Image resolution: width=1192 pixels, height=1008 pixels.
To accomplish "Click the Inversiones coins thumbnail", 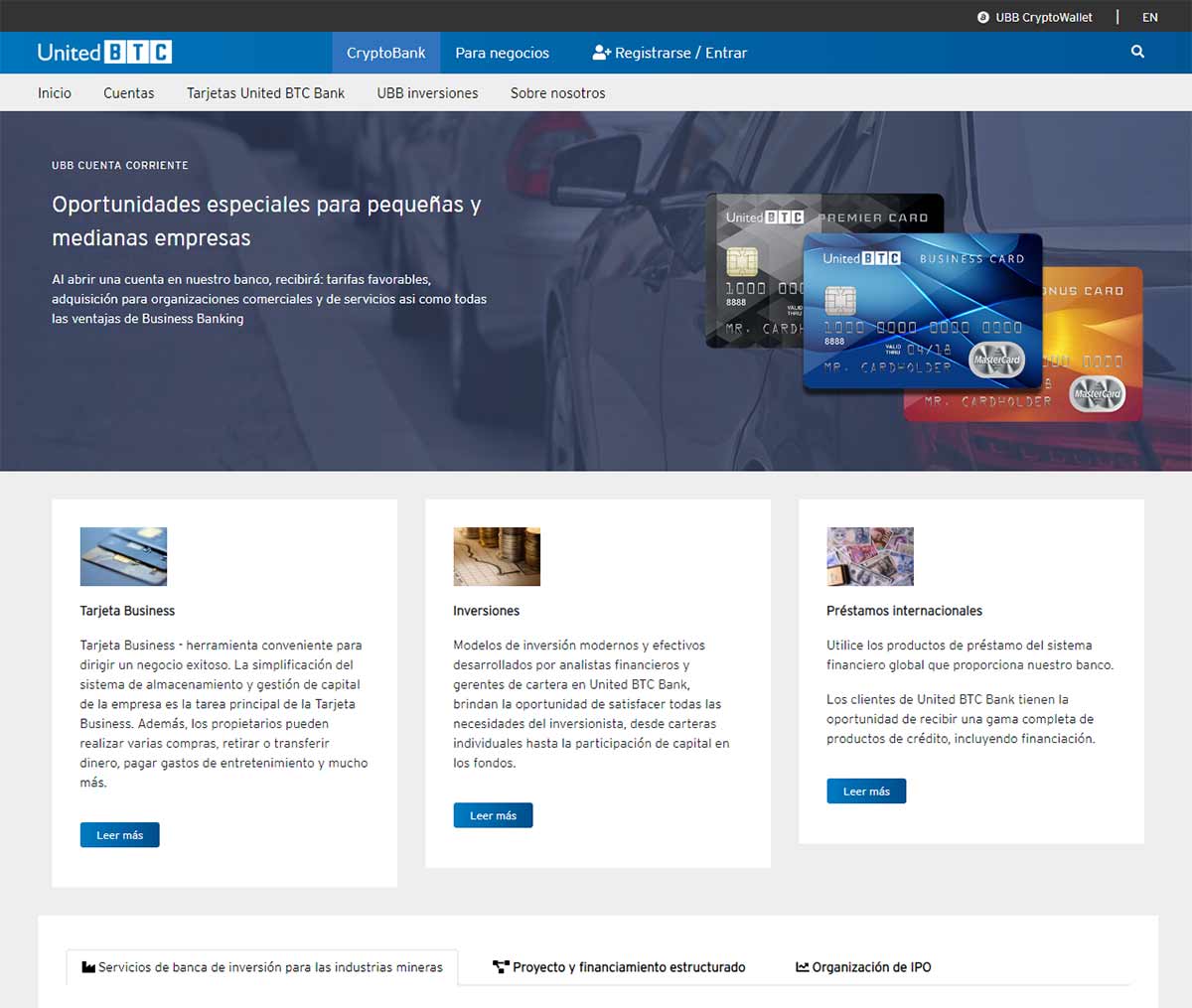I will pos(497,556).
